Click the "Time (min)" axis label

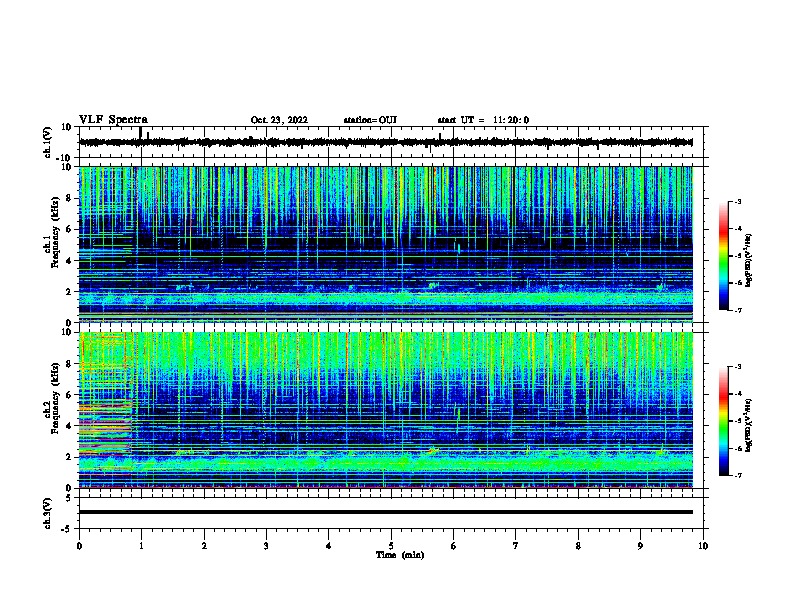400,555
